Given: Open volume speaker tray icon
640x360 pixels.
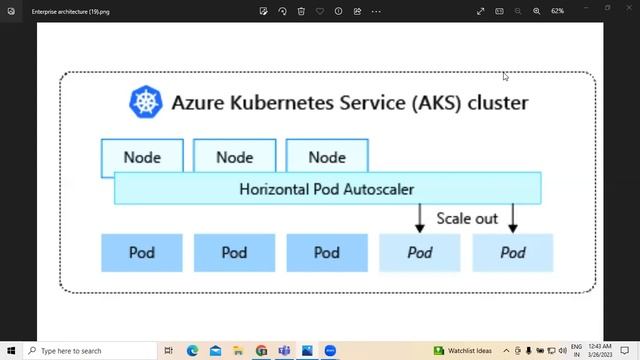Looking at the screenshot, I should coord(563,351).
